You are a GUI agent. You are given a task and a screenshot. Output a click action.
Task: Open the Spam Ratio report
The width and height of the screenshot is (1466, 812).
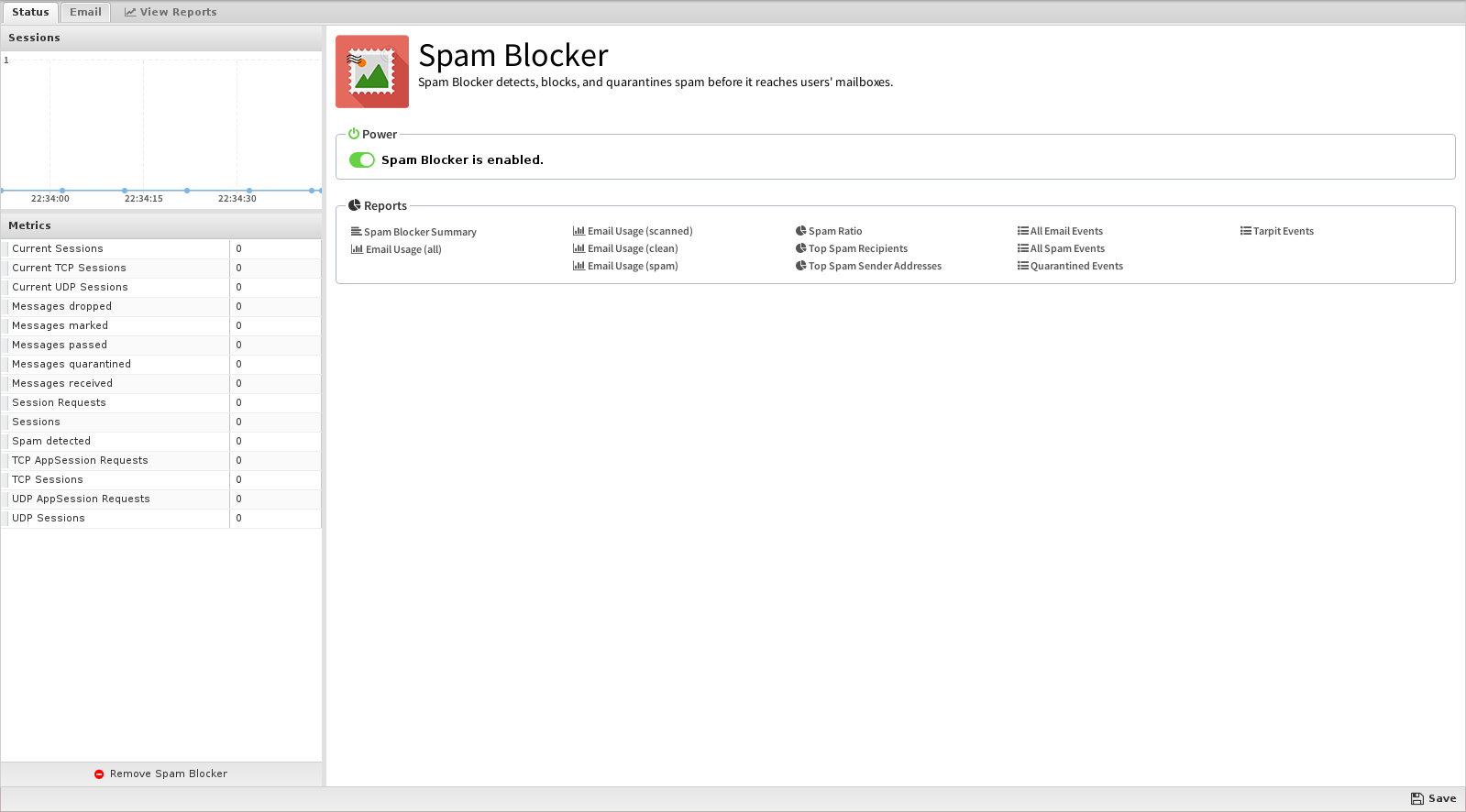coord(829,231)
